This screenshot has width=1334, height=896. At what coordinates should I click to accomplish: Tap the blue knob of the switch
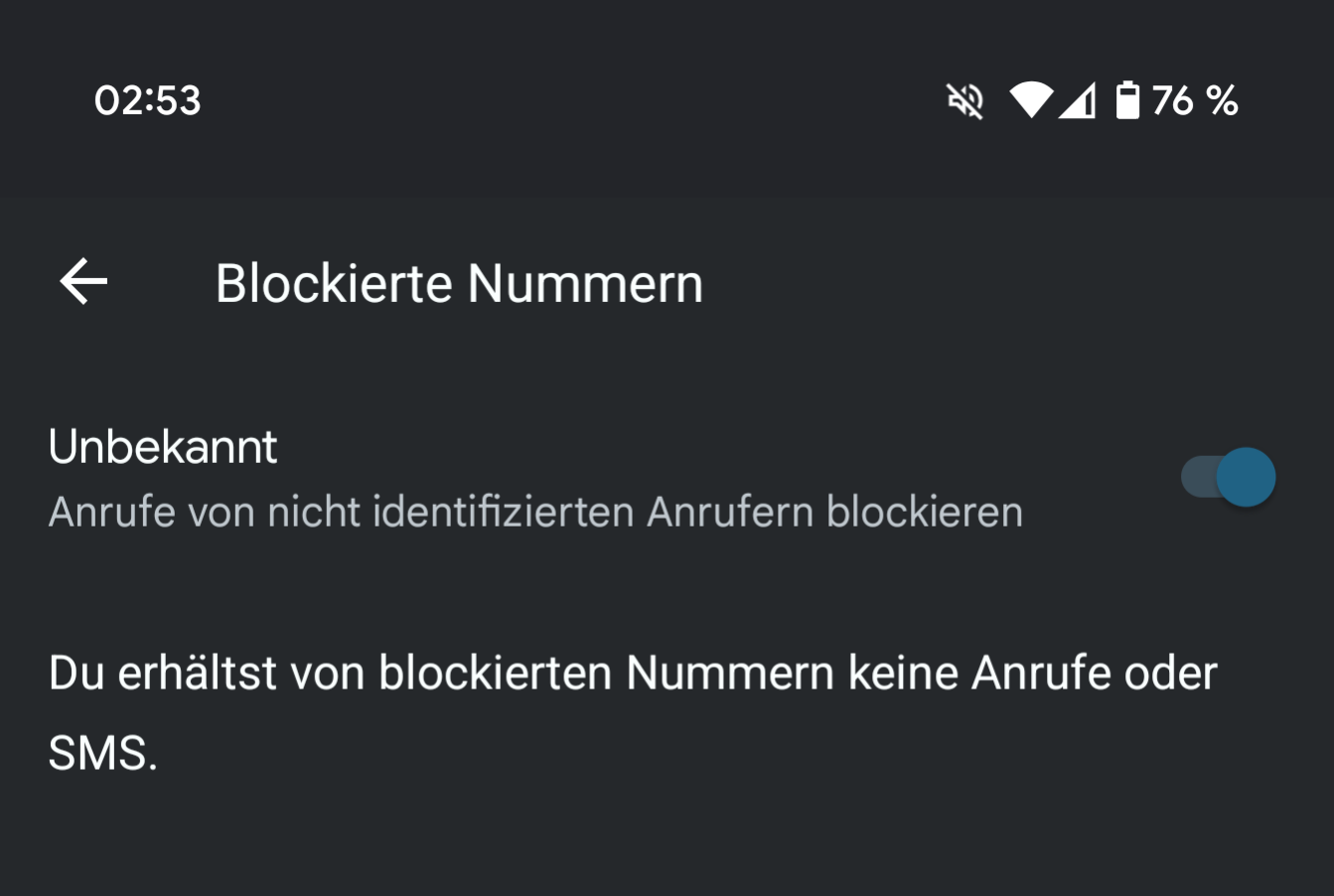(x=1246, y=477)
